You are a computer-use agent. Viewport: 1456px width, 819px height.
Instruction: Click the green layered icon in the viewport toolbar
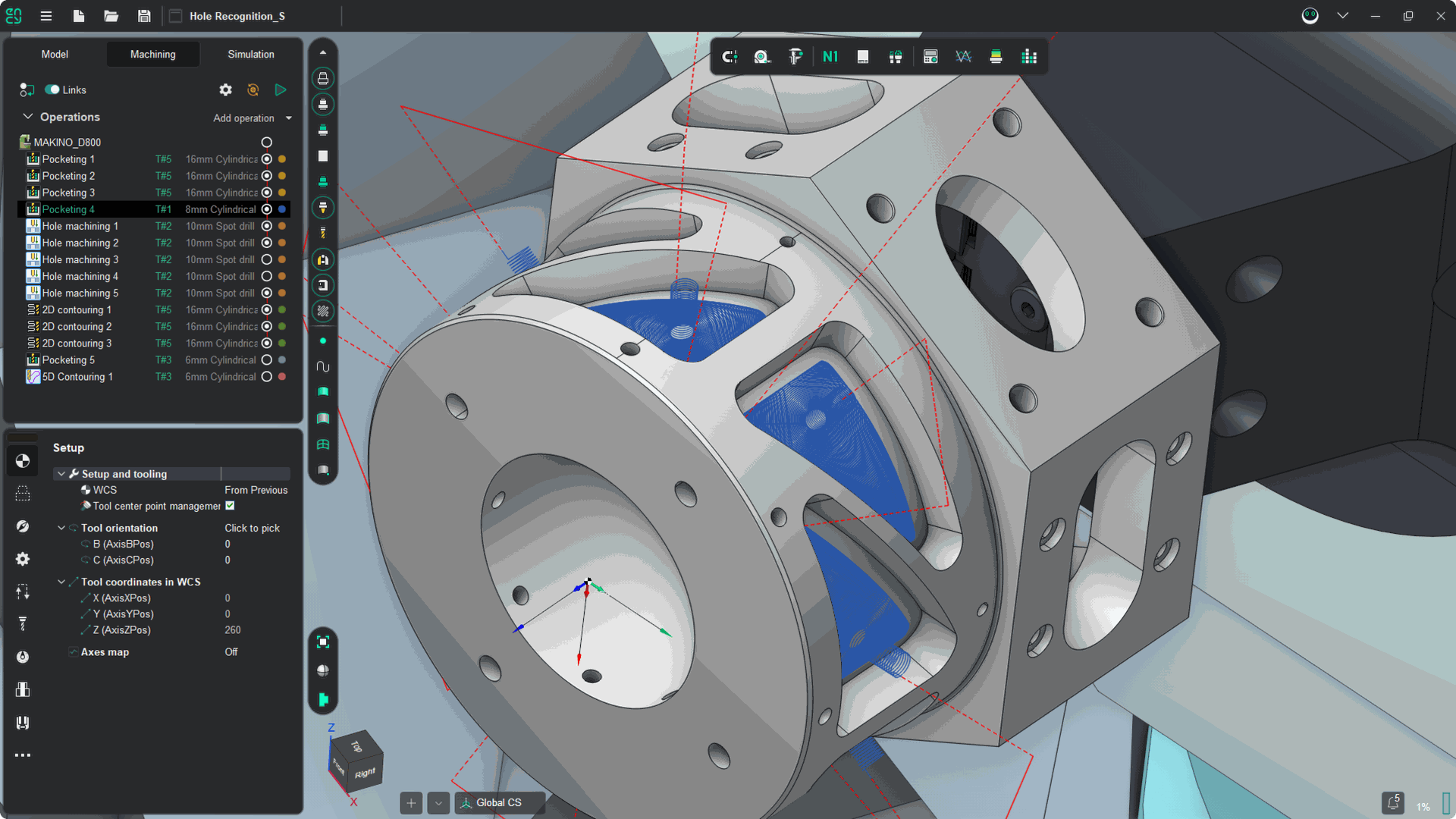tap(996, 56)
